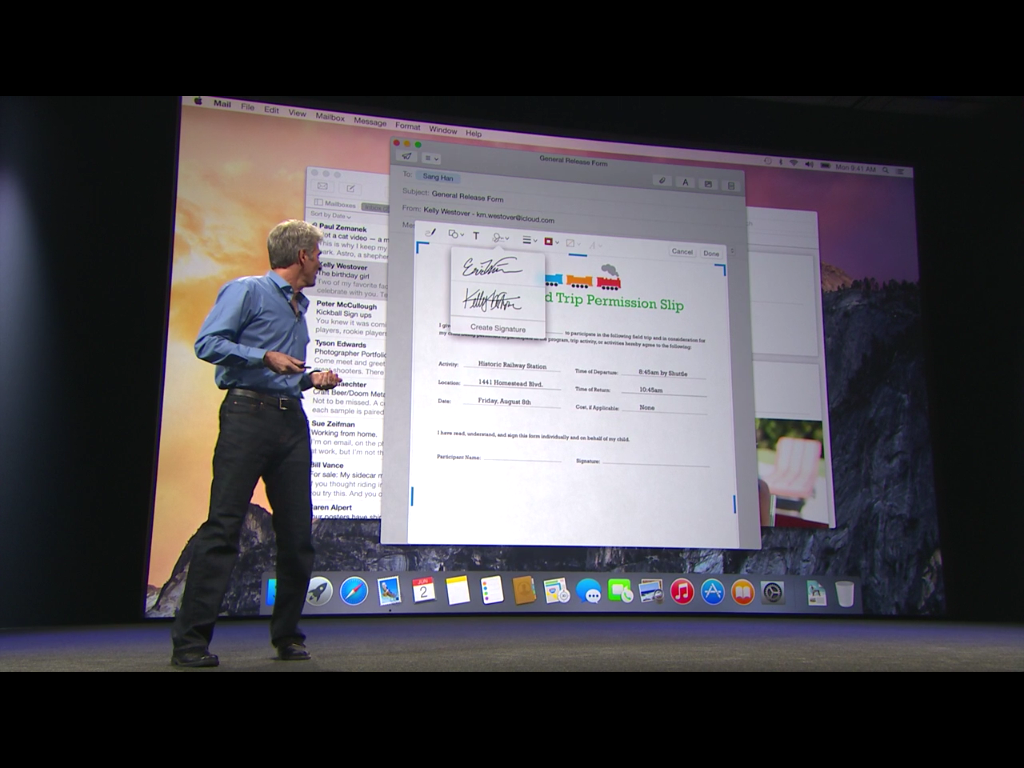Open System Preferences from the Dock
Viewport: 1024px width, 768px height.
click(773, 593)
